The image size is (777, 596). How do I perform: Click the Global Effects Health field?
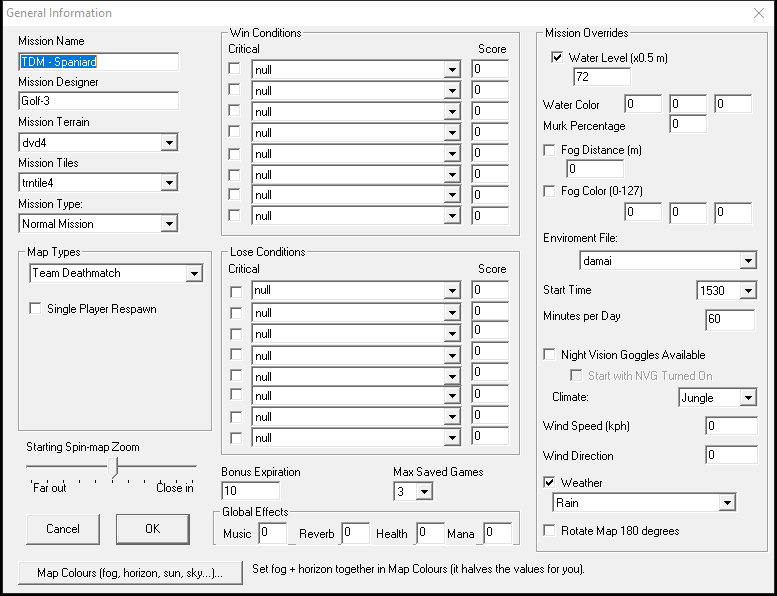coord(430,533)
